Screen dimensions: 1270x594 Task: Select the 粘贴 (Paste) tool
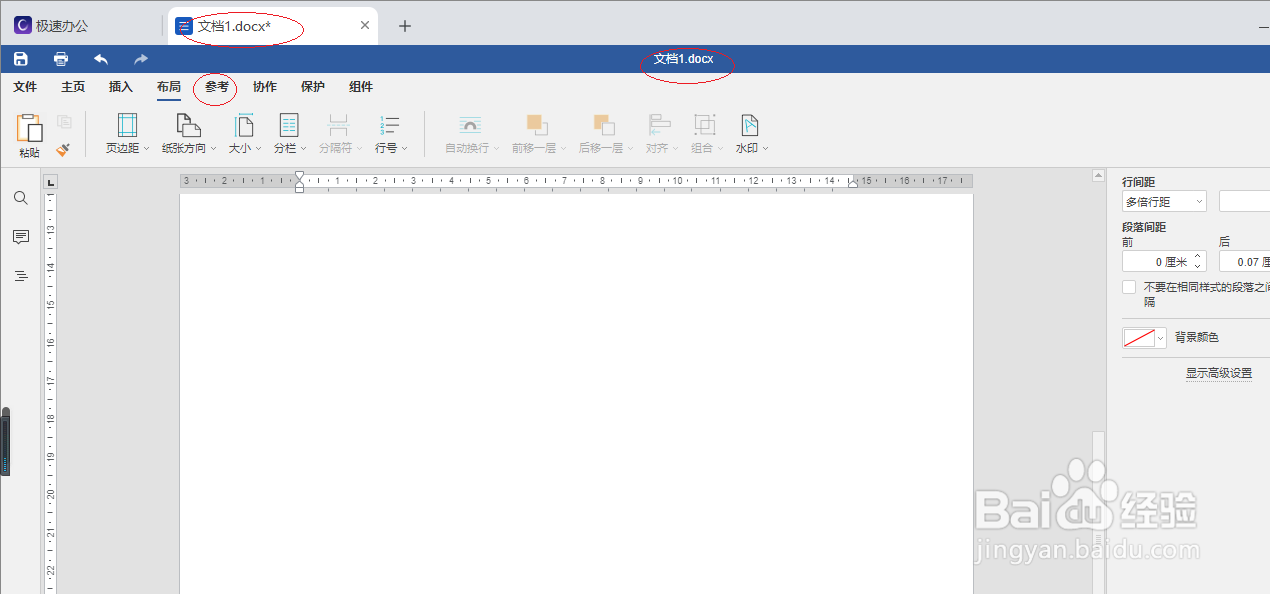click(x=29, y=133)
